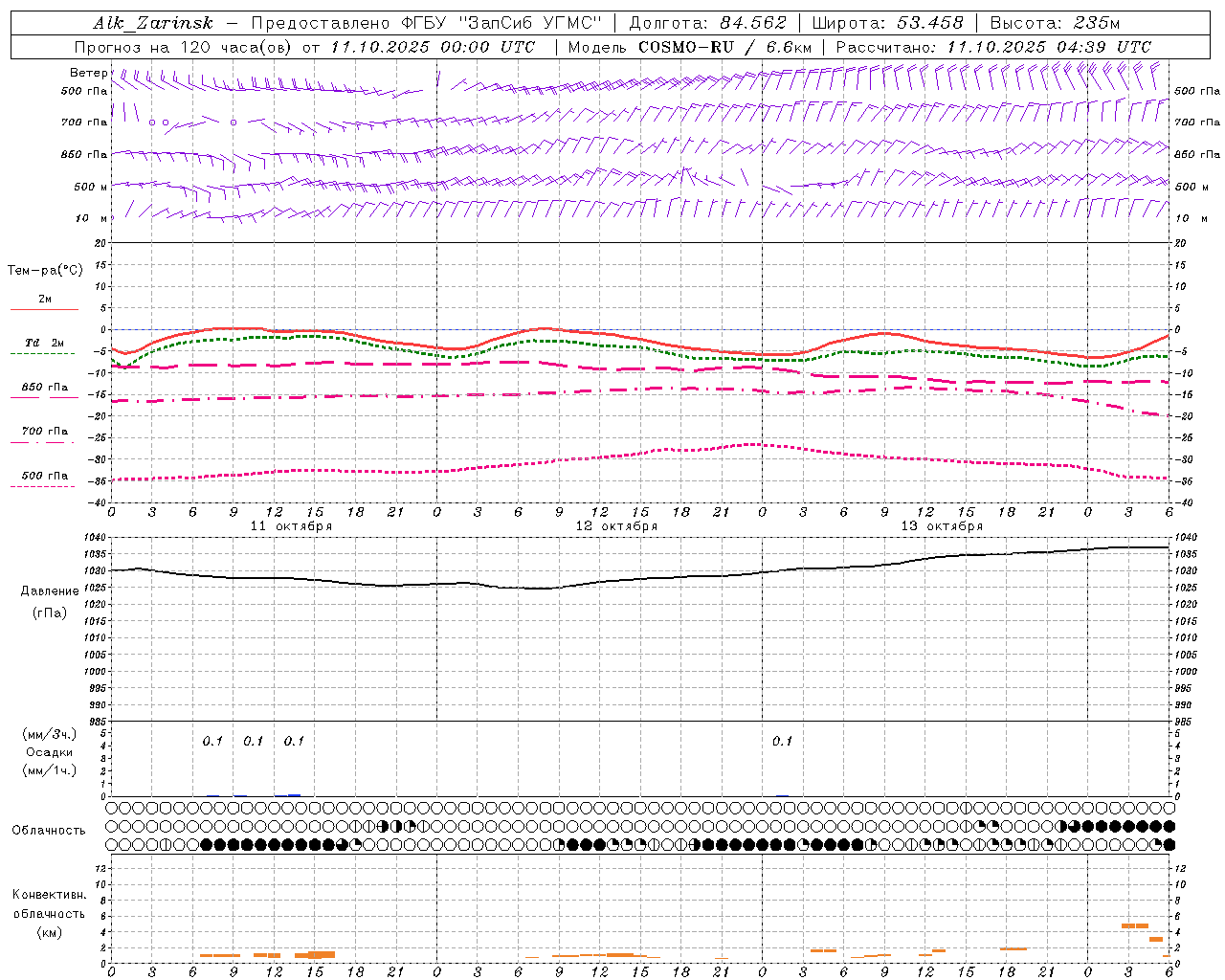Click the '(мм/1ч.)' precipitation unit label
The width and height of the screenshot is (1225, 980).
pyautogui.click(x=49, y=770)
